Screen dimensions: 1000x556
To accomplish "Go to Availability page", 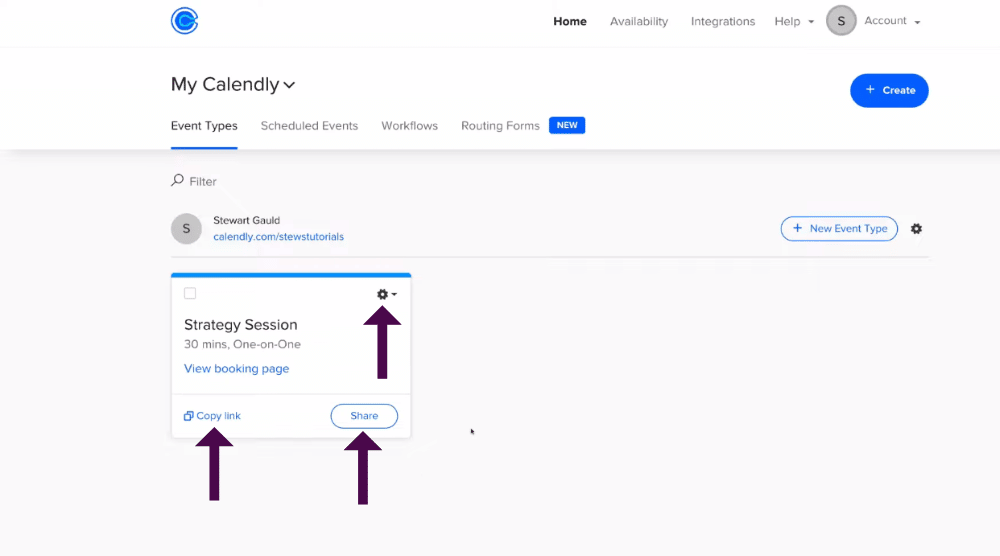I will pyautogui.click(x=638, y=22).
